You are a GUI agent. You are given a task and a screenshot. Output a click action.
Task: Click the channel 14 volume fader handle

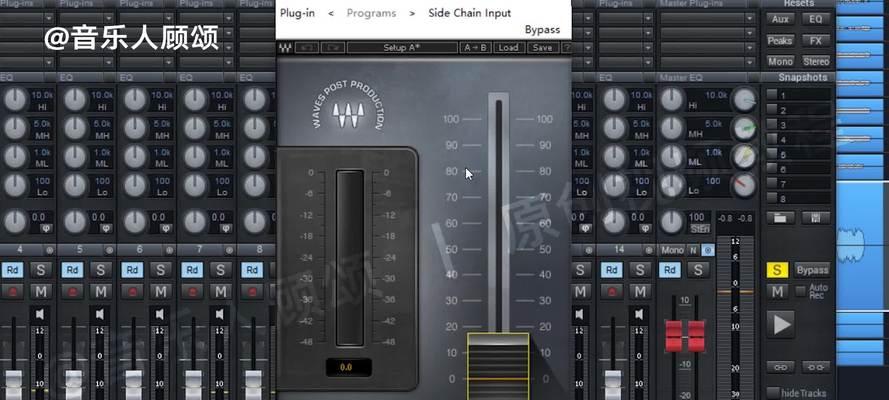coord(613,385)
